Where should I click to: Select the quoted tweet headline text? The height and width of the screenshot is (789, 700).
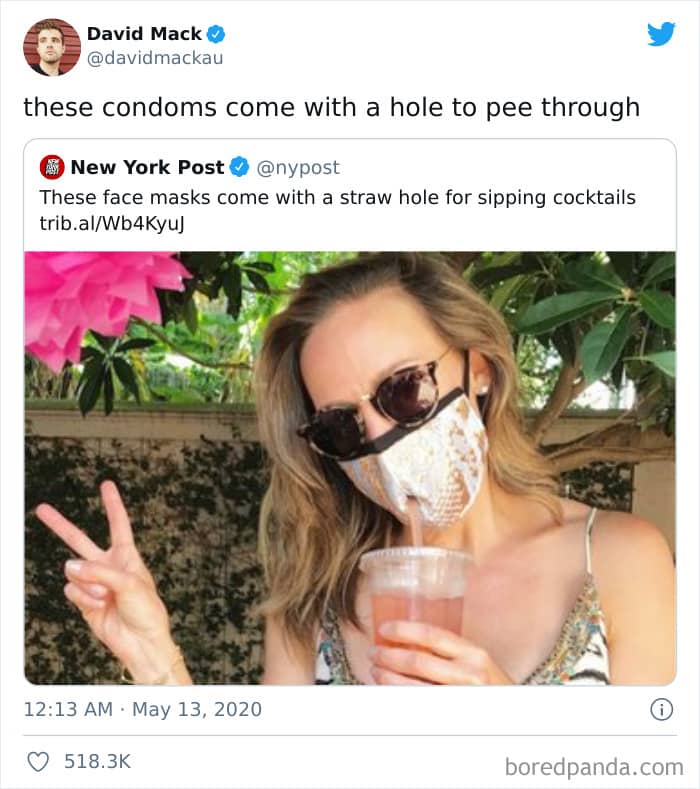tap(338, 198)
